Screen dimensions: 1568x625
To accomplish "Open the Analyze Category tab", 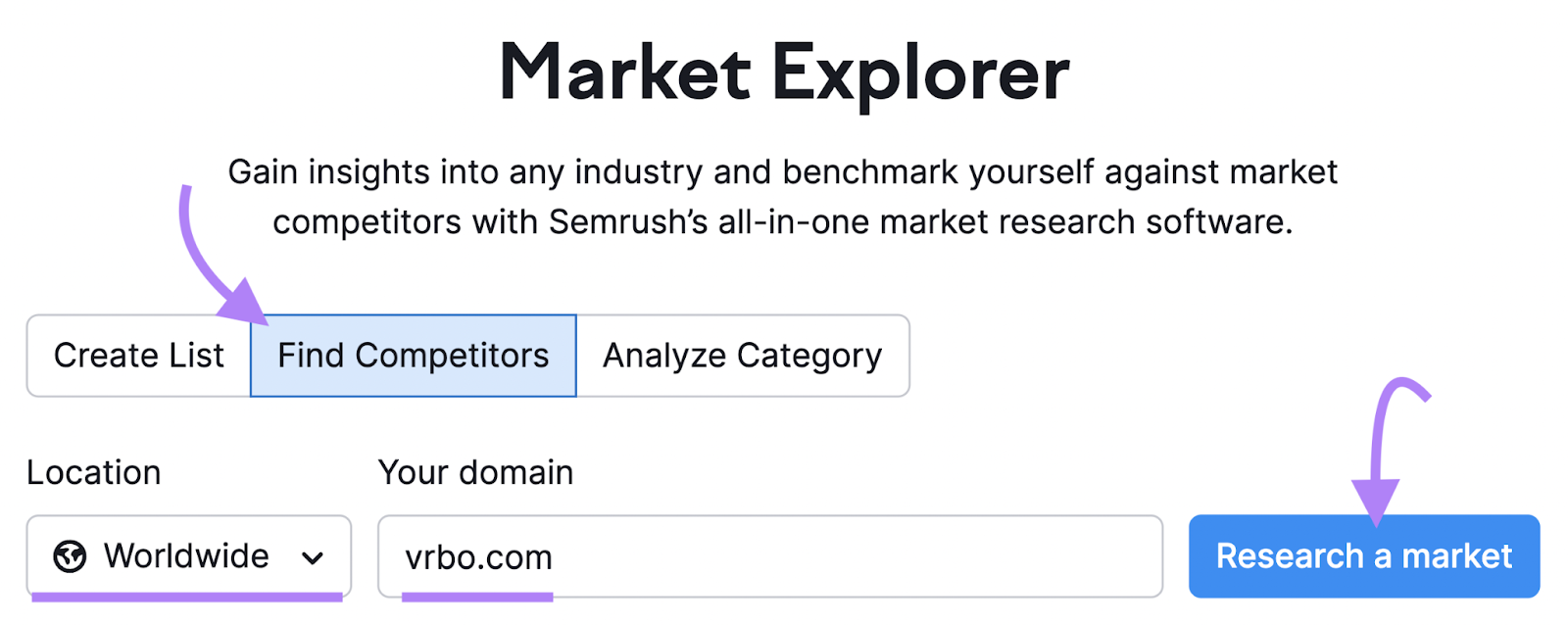I will (742, 356).
